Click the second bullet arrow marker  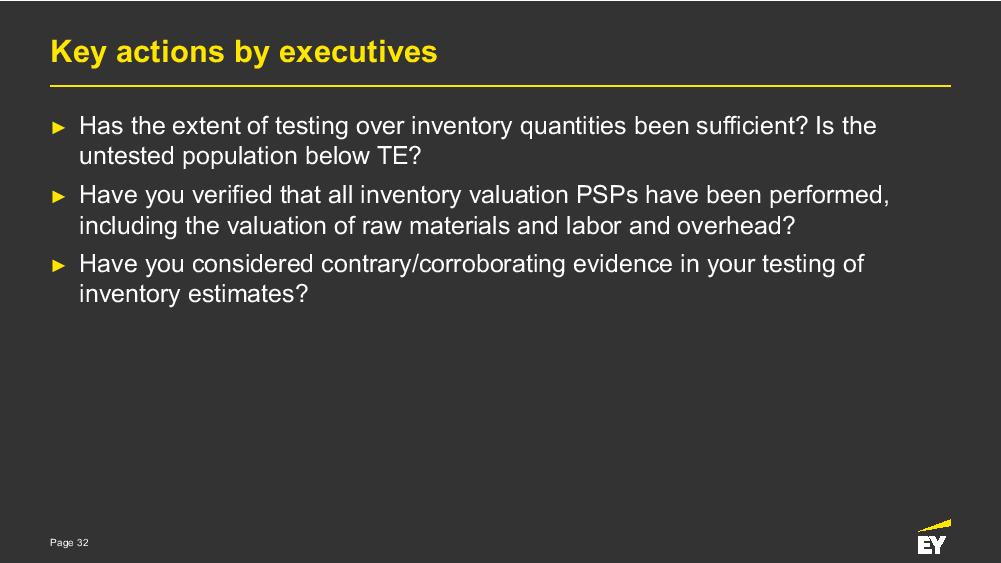pyautogui.click(x=58, y=196)
